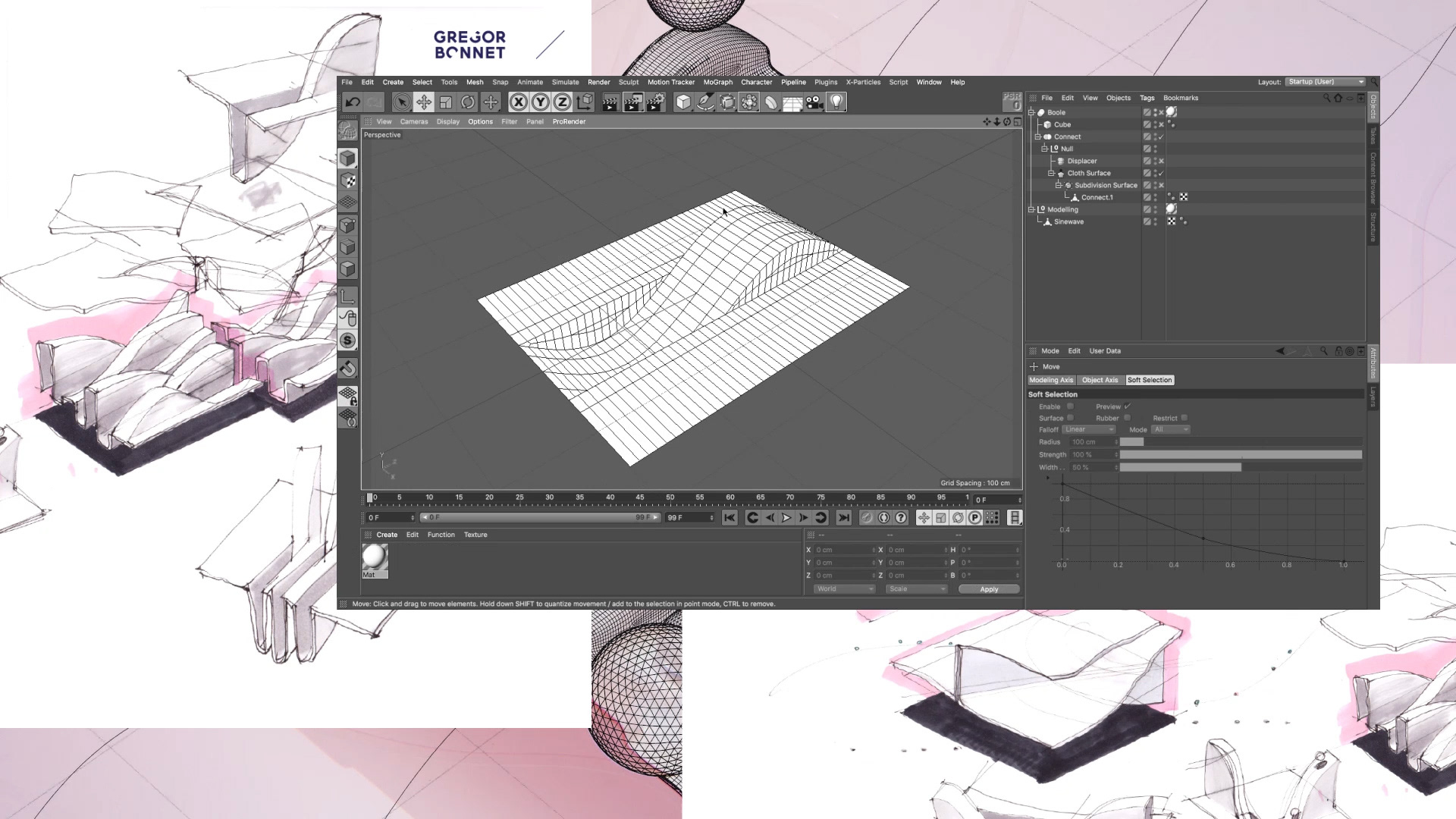Collapse the Null object tree
1456x819 pixels.
pyautogui.click(x=1045, y=149)
